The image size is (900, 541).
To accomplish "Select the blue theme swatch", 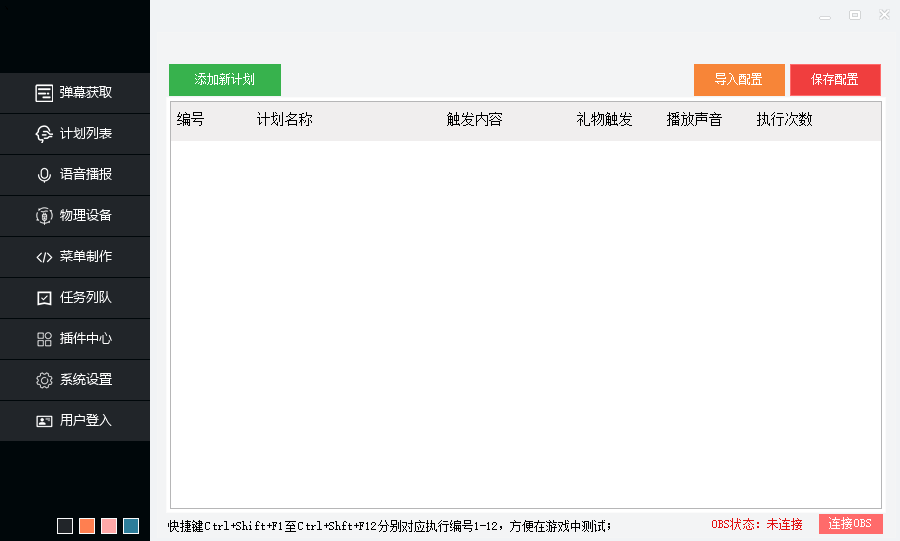I will 131,526.
